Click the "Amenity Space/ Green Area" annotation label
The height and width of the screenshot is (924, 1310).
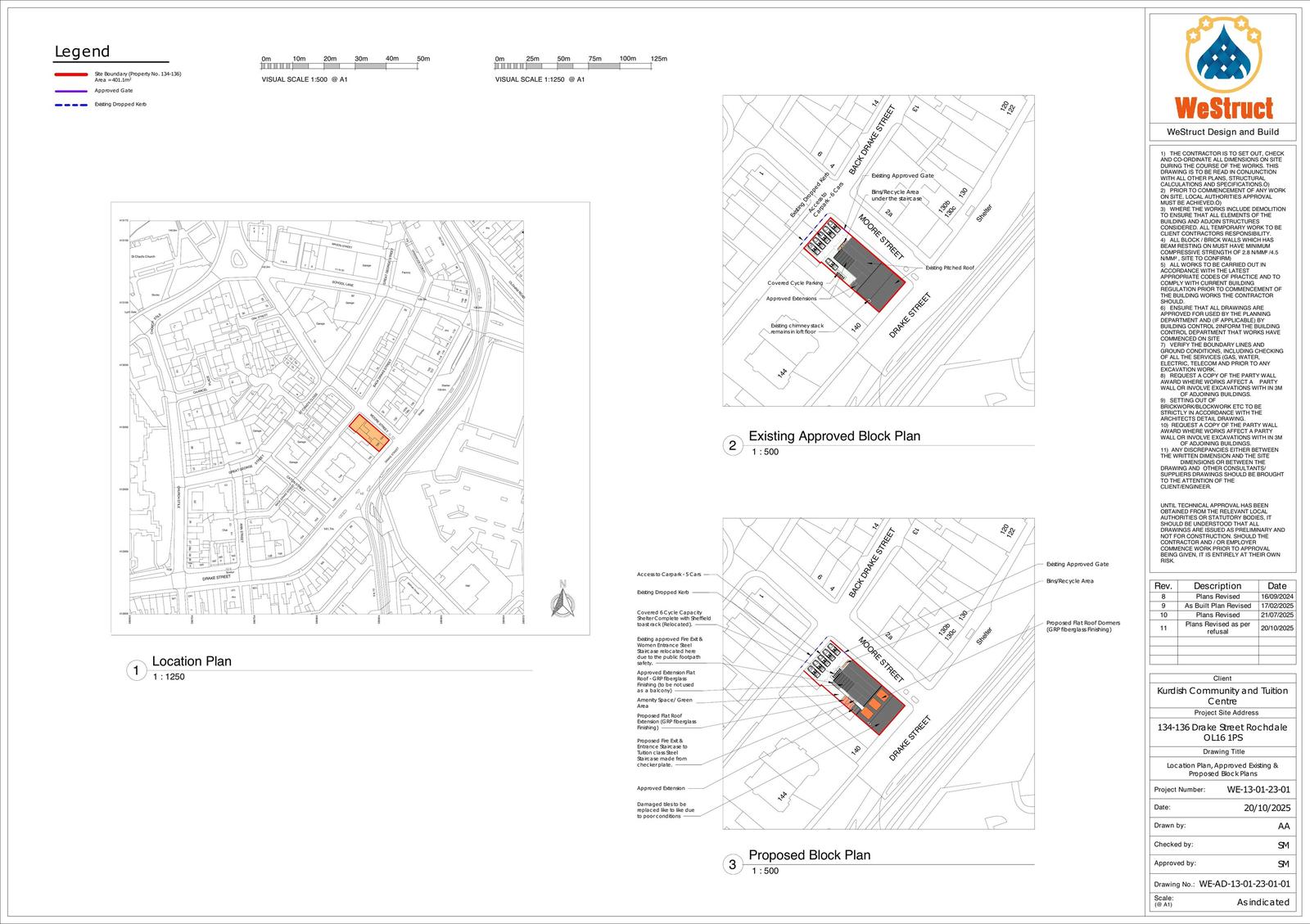(x=665, y=702)
